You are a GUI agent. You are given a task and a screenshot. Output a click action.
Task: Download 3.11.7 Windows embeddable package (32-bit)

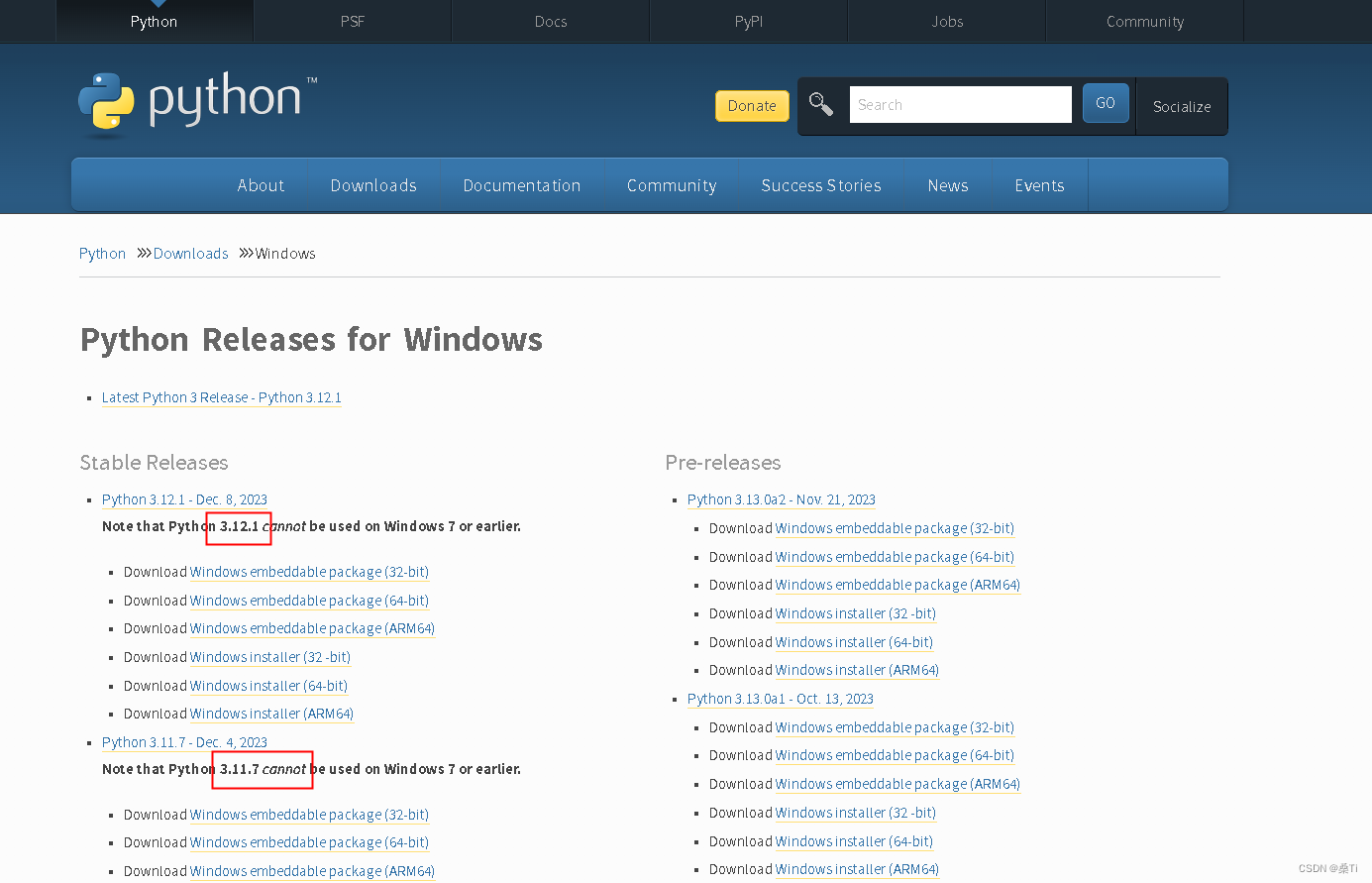point(309,815)
